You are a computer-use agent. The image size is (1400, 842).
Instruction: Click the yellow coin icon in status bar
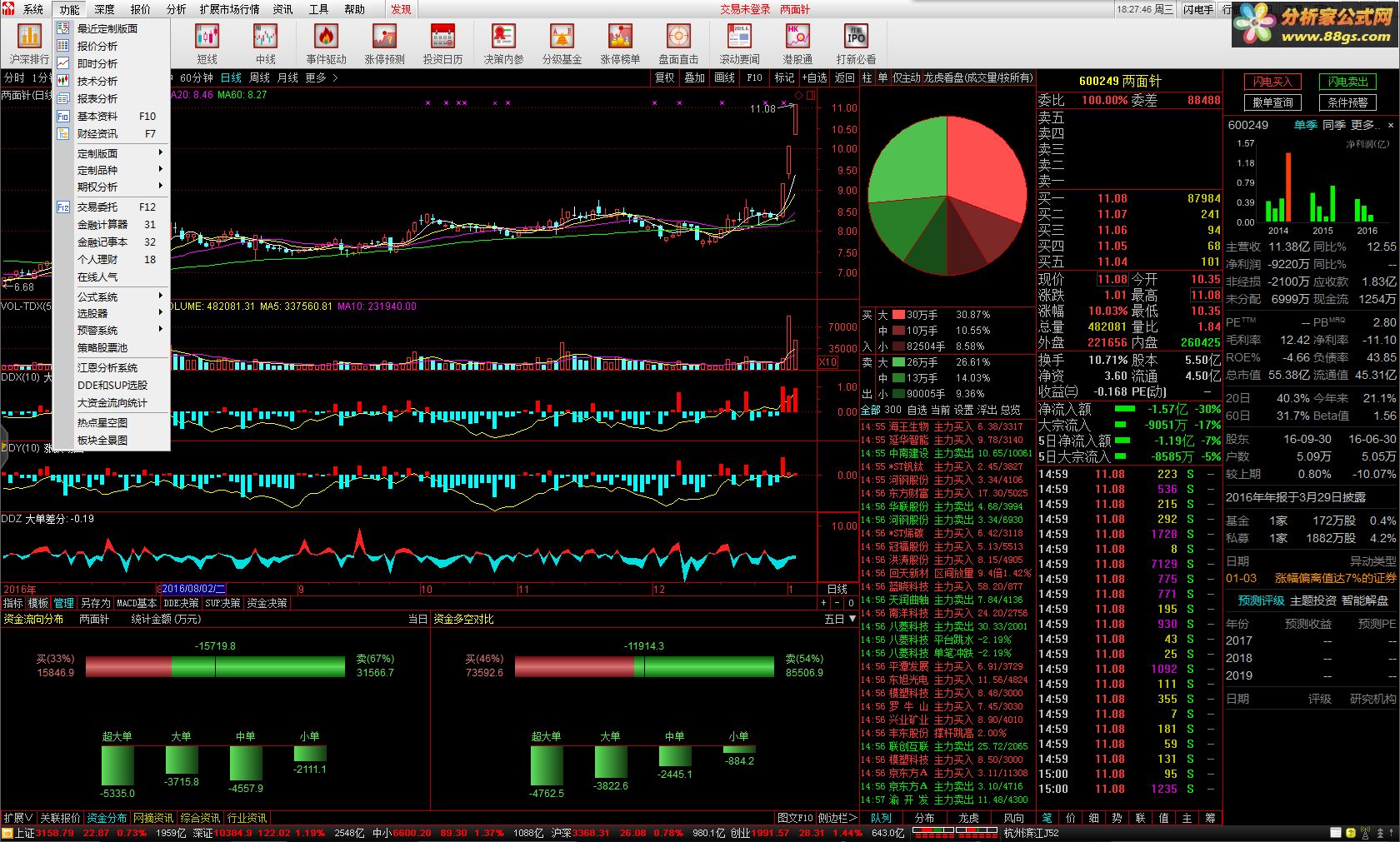(1349, 833)
